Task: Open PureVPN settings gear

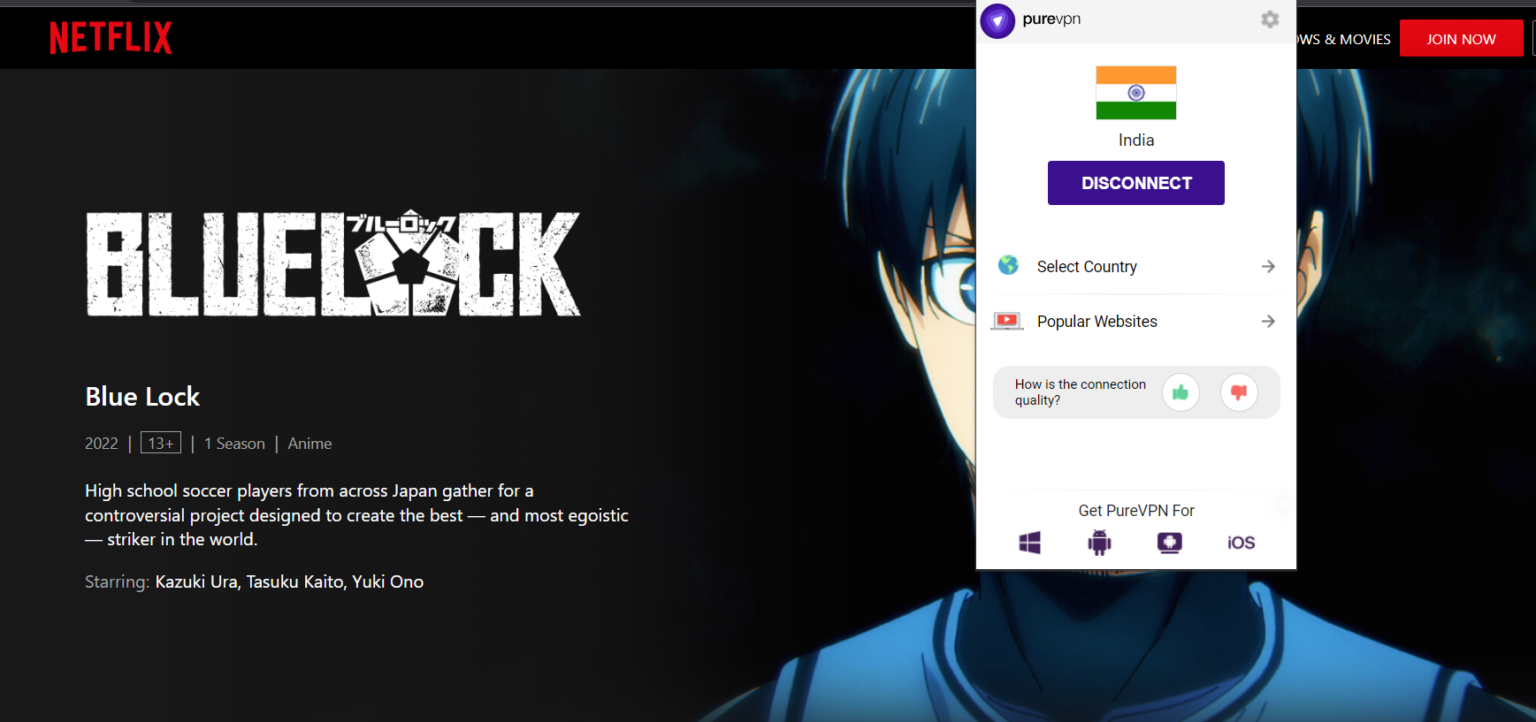Action: pyautogui.click(x=1269, y=19)
